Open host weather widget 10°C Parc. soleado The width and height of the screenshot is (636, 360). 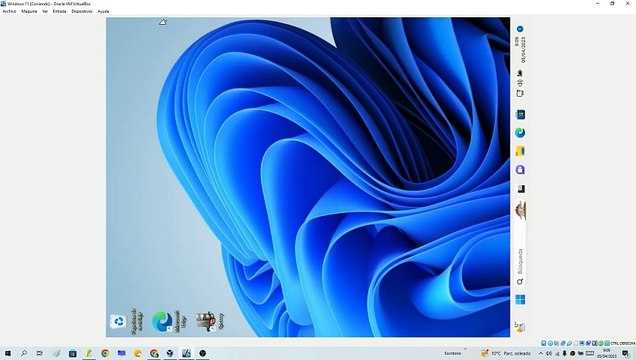click(x=505, y=353)
